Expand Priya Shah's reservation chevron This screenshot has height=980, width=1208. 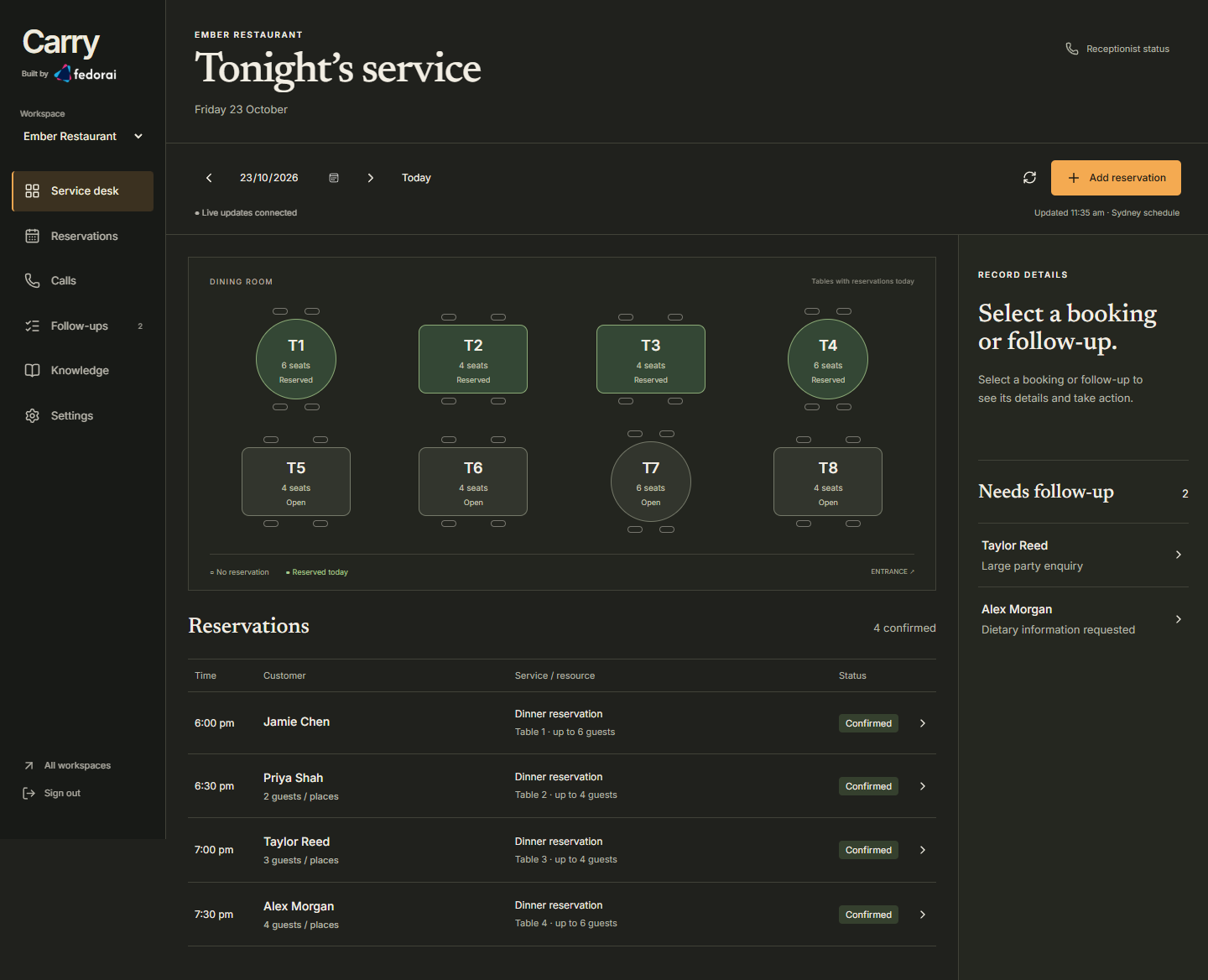coord(923,786)
